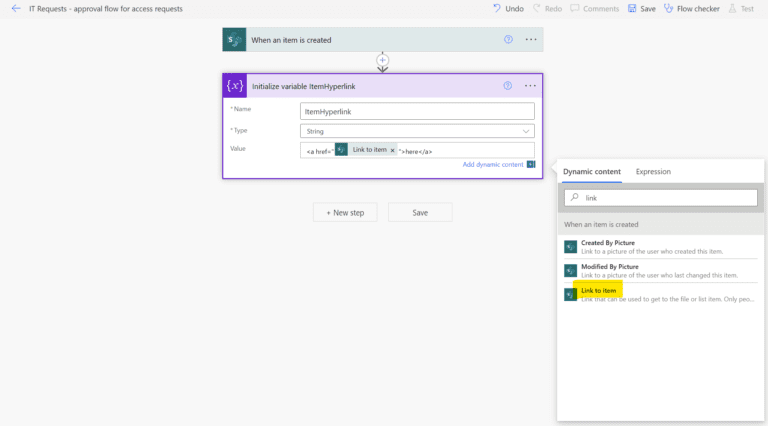Expand the Type dropdown
This screenshot has height=426, width=768.
click(x=417, y=131)
